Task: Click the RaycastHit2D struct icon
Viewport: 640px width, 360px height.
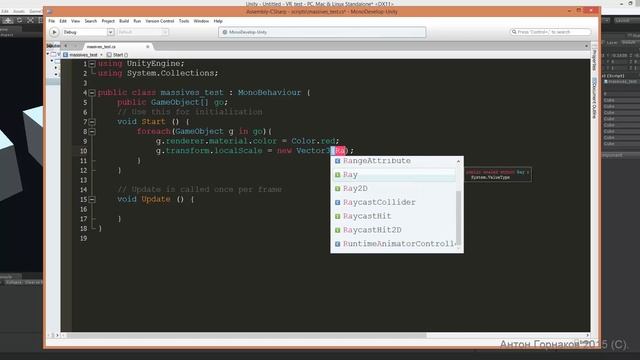Action: (x=338, y=231)
